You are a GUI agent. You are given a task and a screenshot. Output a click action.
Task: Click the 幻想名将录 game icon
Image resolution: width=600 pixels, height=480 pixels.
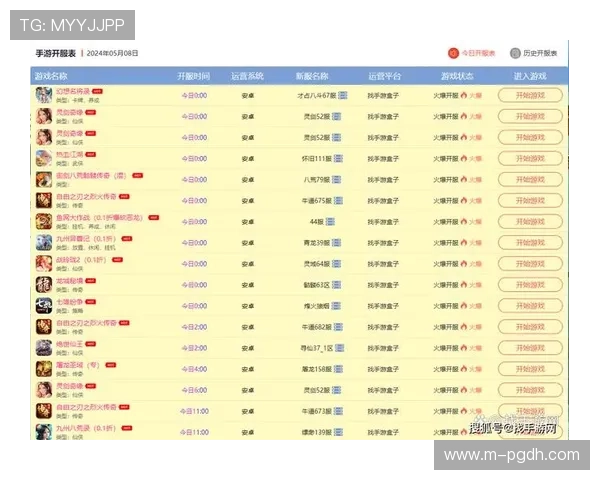(44, 95)
